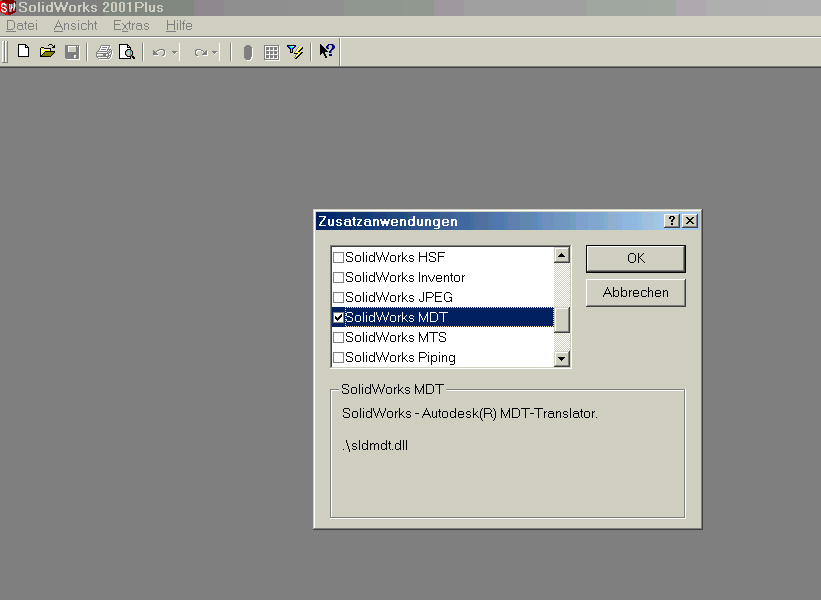Click the dialog's question mark help button

coord(672,221)
